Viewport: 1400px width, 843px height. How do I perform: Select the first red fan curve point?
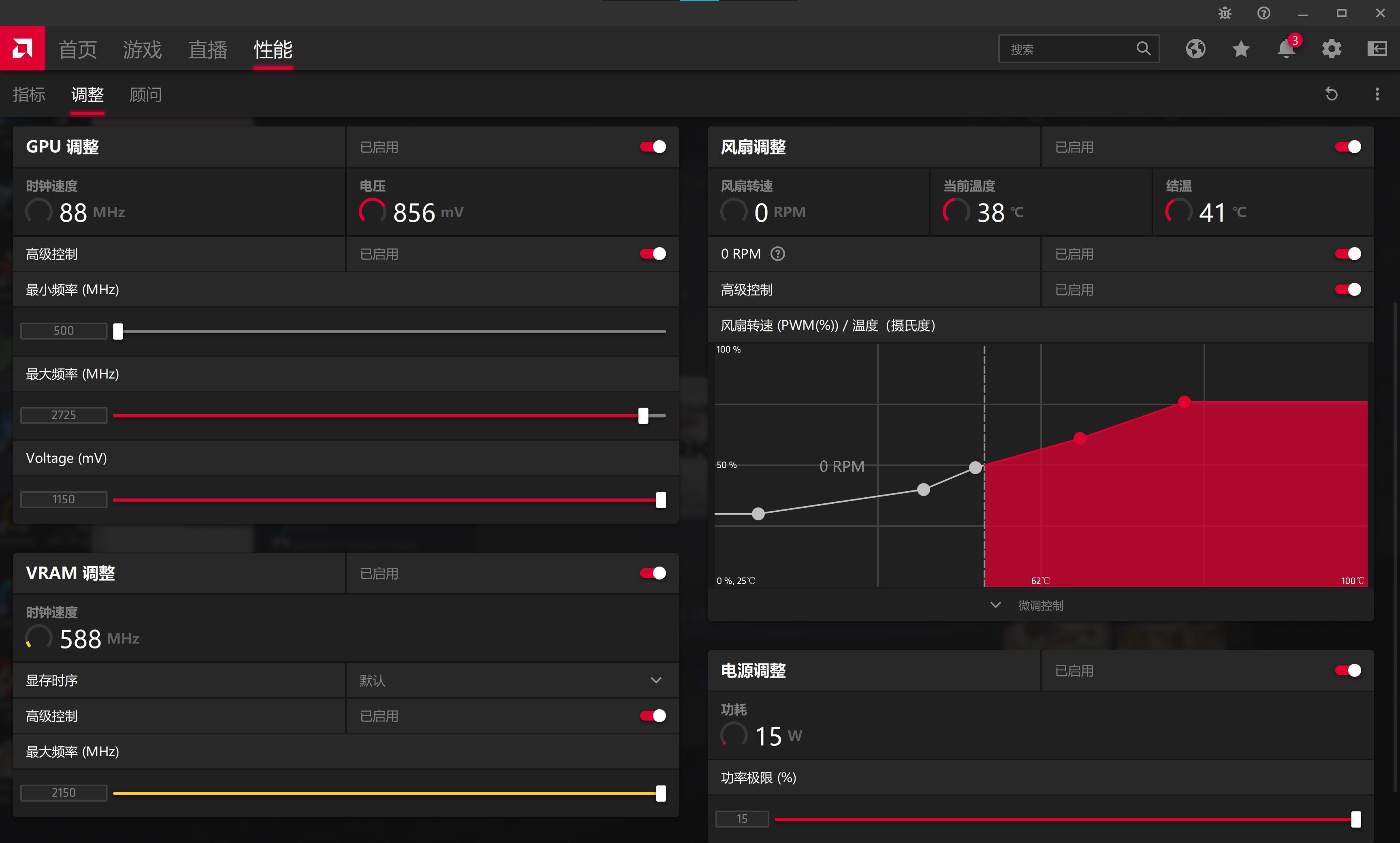(x=1080, y=438)
